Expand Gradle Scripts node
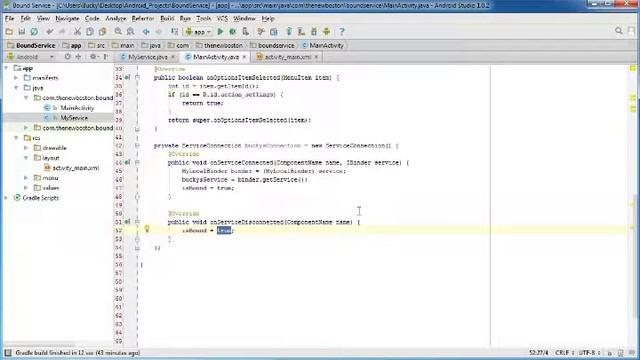This screenshot has height=360, width=640. tap(7, 198)
